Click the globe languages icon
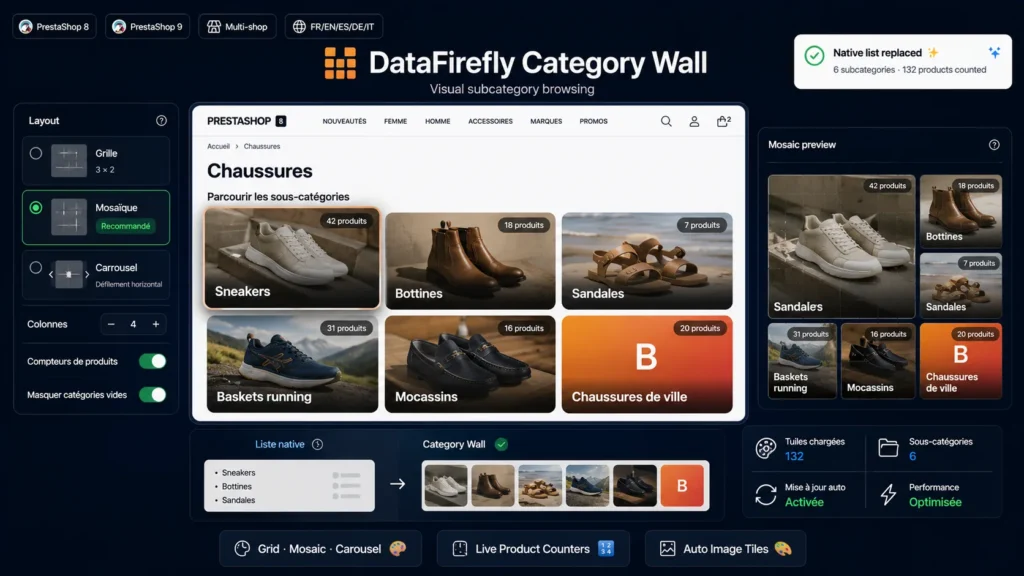The image size is (1024, 576). click(299, 27)
